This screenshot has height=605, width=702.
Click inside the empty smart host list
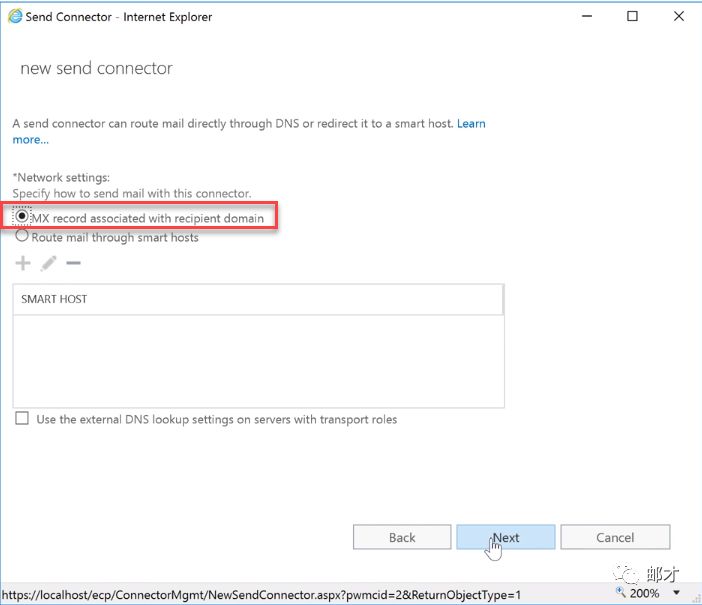258,360
